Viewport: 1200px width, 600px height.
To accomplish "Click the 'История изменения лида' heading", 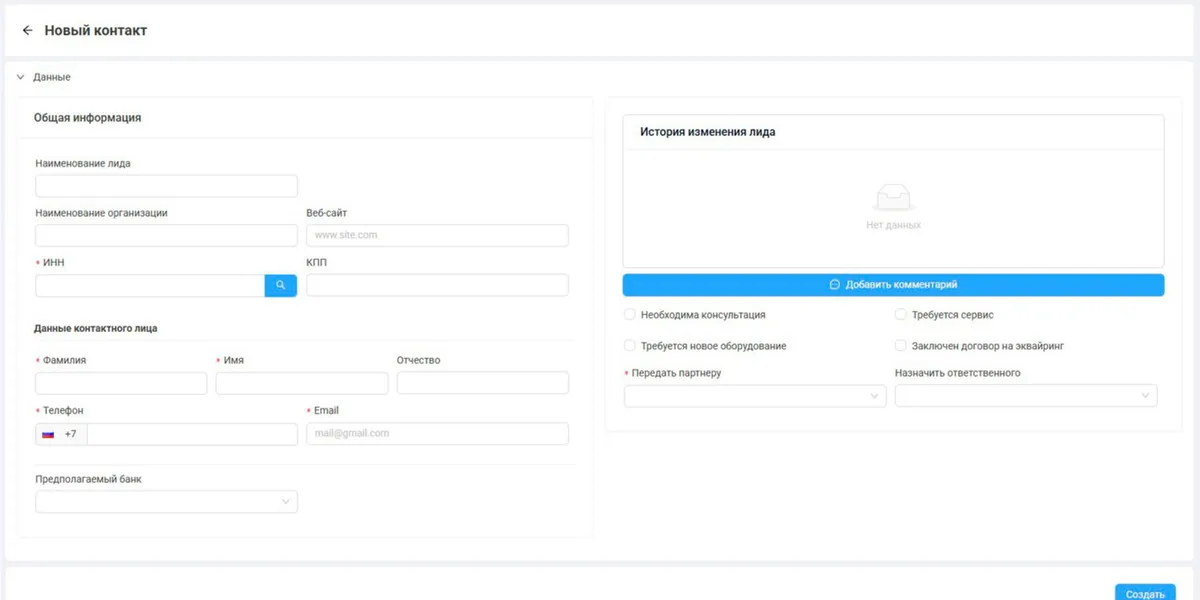I will [x=708, y=131].
